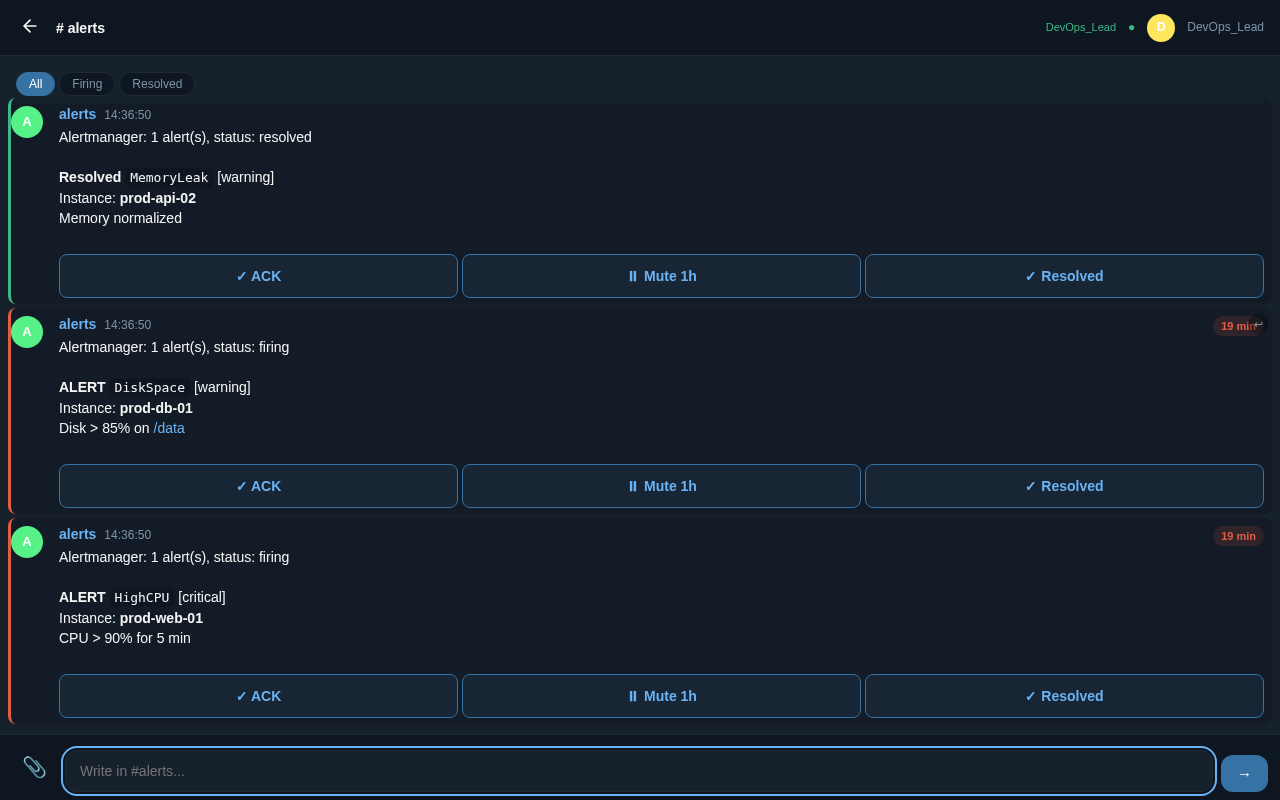Viewport: 1280px width, 800px height.
Task: Attach a file with the paperclip icon
Action: coord(34,767)
